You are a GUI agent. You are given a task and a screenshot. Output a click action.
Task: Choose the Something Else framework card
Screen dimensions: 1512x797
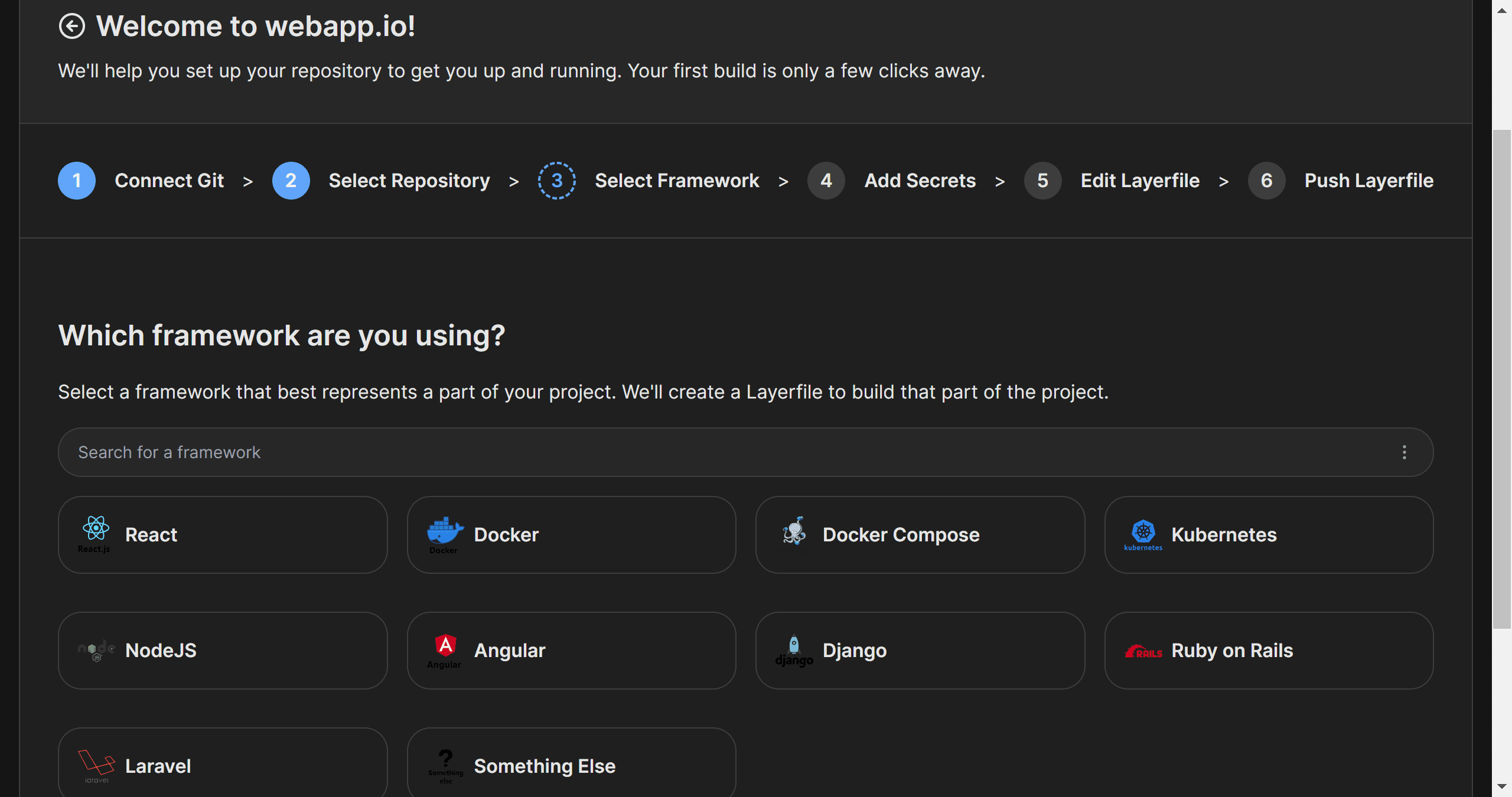571,765
